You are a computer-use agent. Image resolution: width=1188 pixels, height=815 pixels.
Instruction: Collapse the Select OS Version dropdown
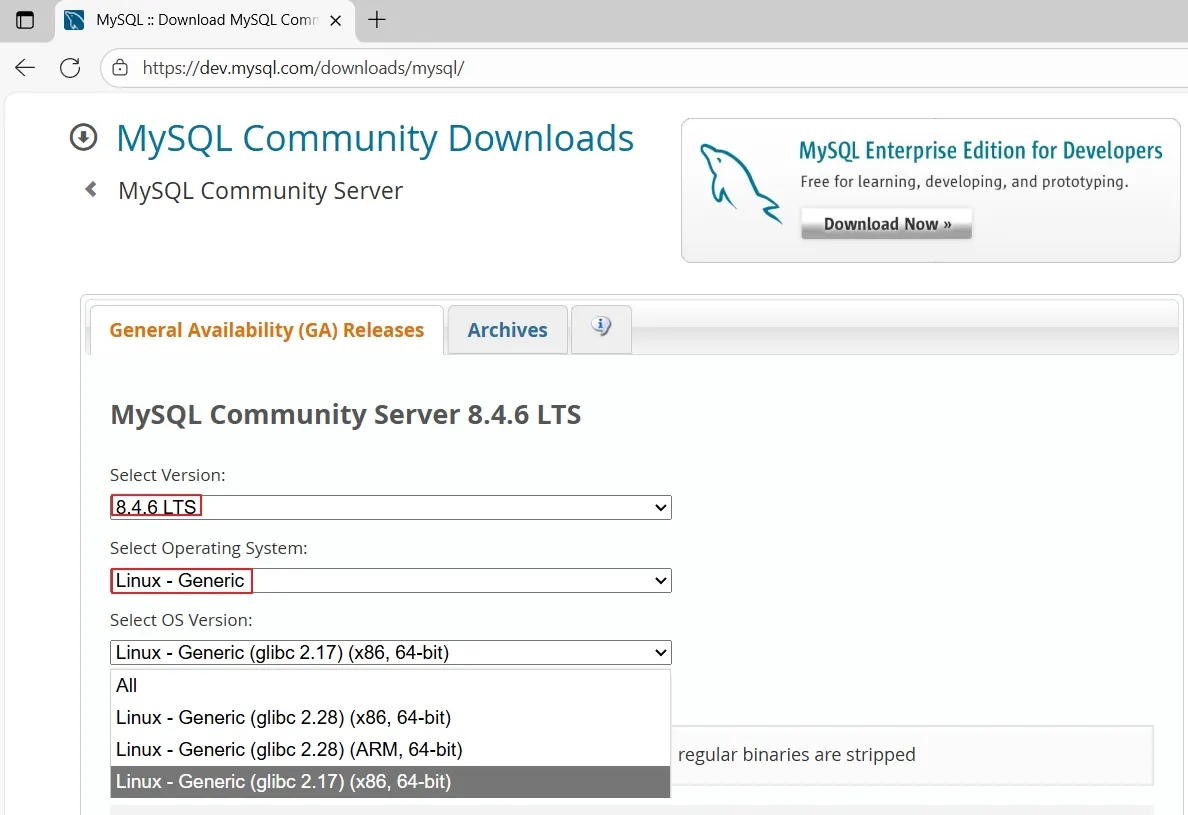tap(391, 653)
